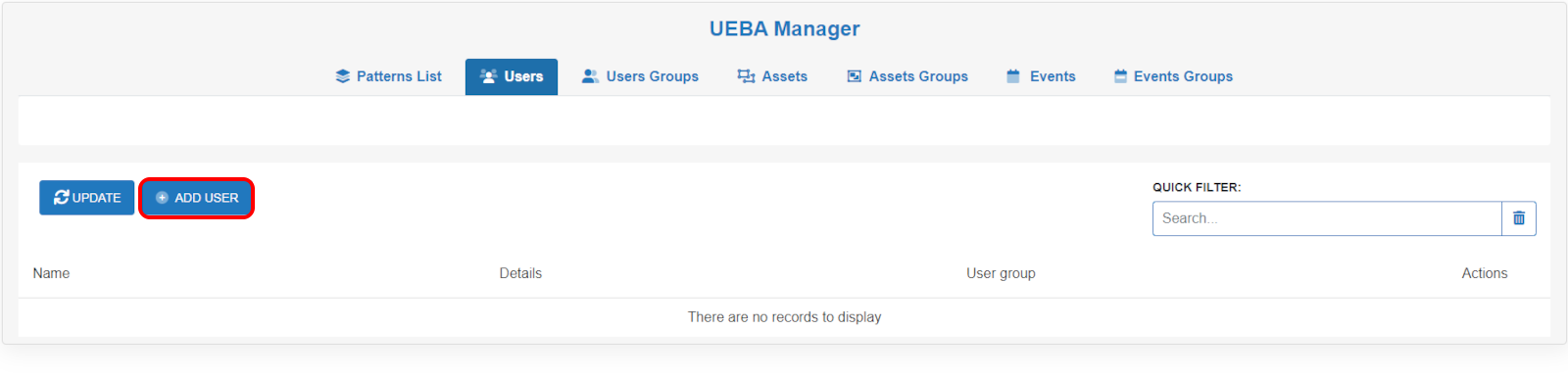The height and width of the screenshot is (377, 1568).
Task: Click the Events Groups calendar icon
Action: click(x=1120, y=76)
